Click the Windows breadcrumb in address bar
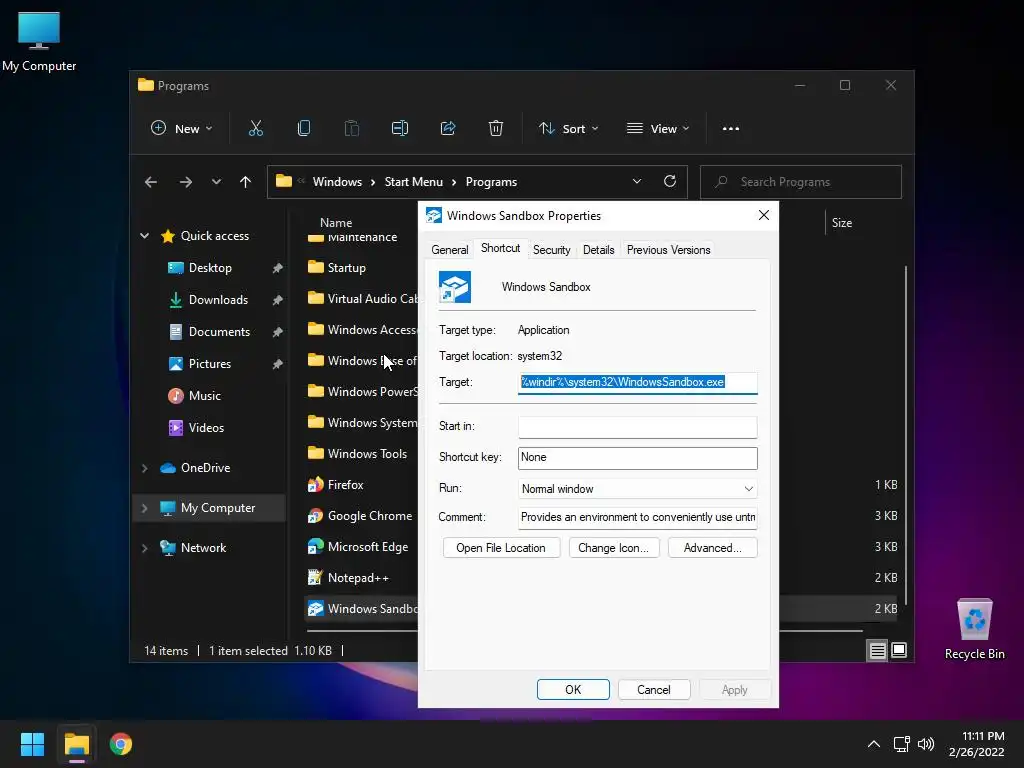Image resolution: width=1024 pixels, height=768 pixels. point(337,182)
